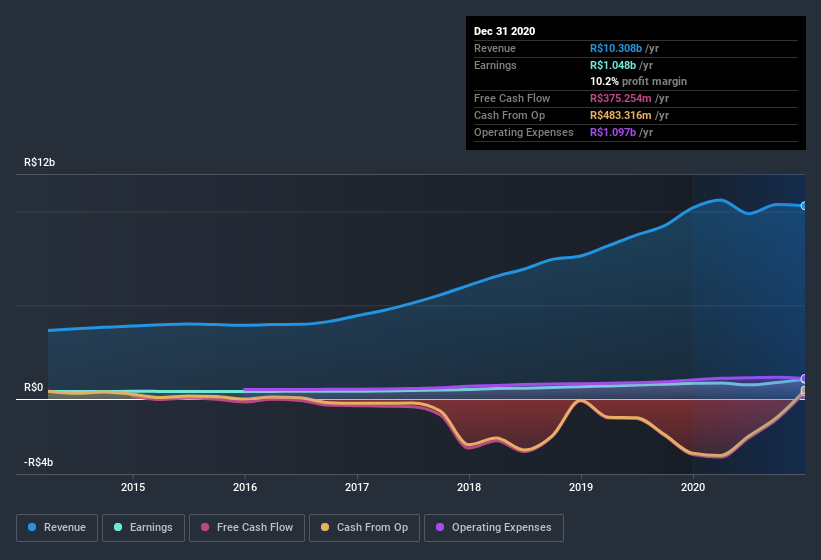
Task: Click the orange cash from op end data point
Action: [803, 390]
